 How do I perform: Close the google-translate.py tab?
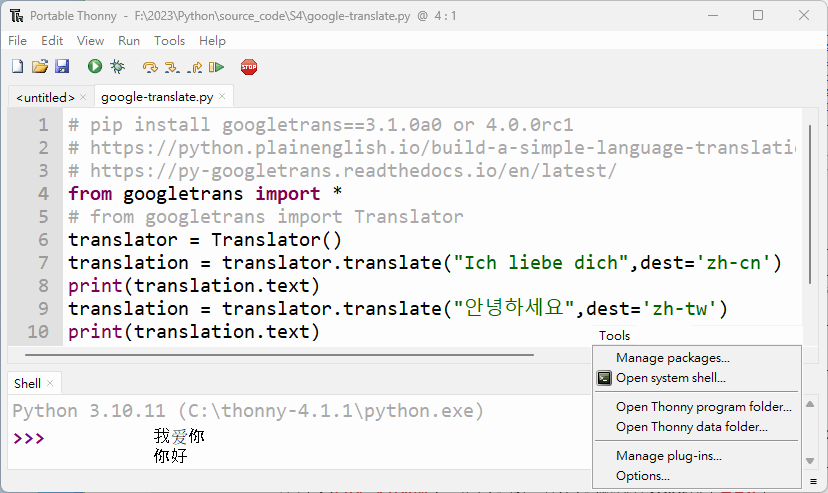point(224,97)
